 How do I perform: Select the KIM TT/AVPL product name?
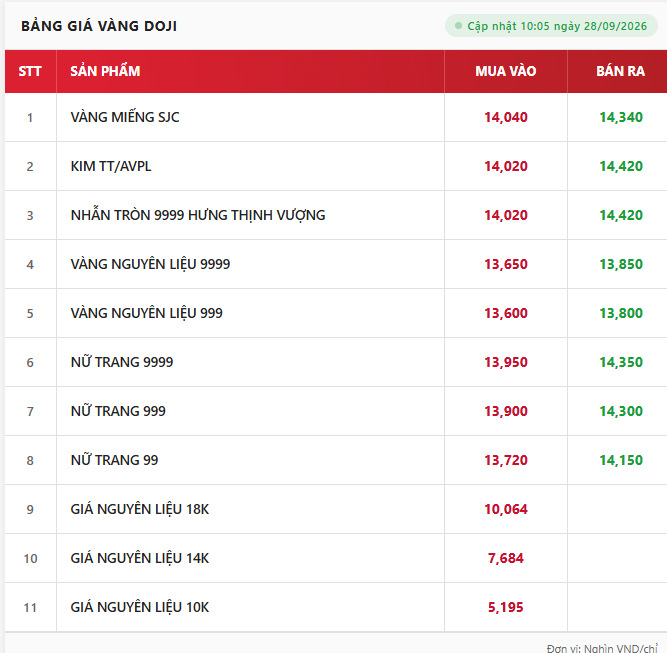pos(111,166)
